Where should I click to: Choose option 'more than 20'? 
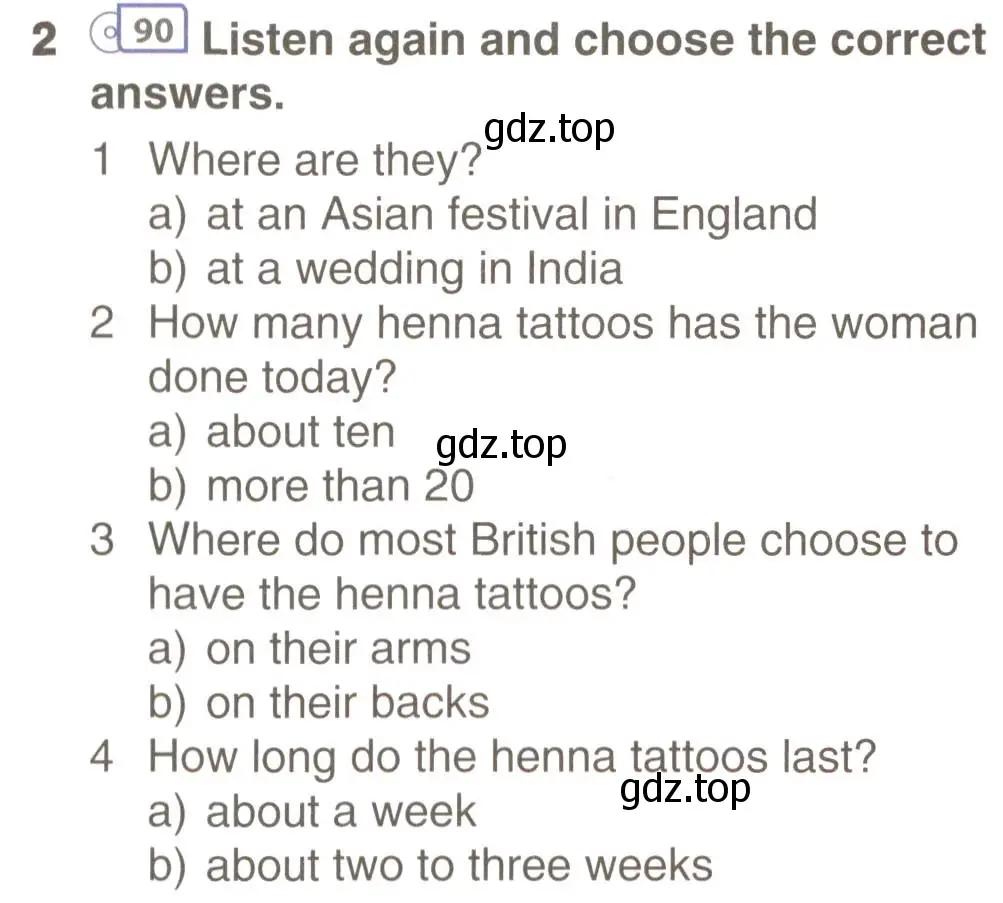coord(311,487)
